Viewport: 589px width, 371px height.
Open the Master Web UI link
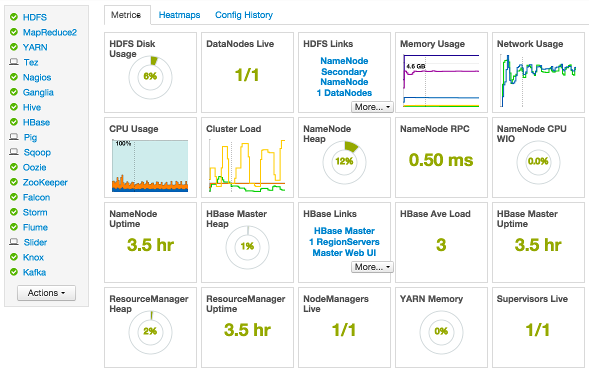point(344,253)
